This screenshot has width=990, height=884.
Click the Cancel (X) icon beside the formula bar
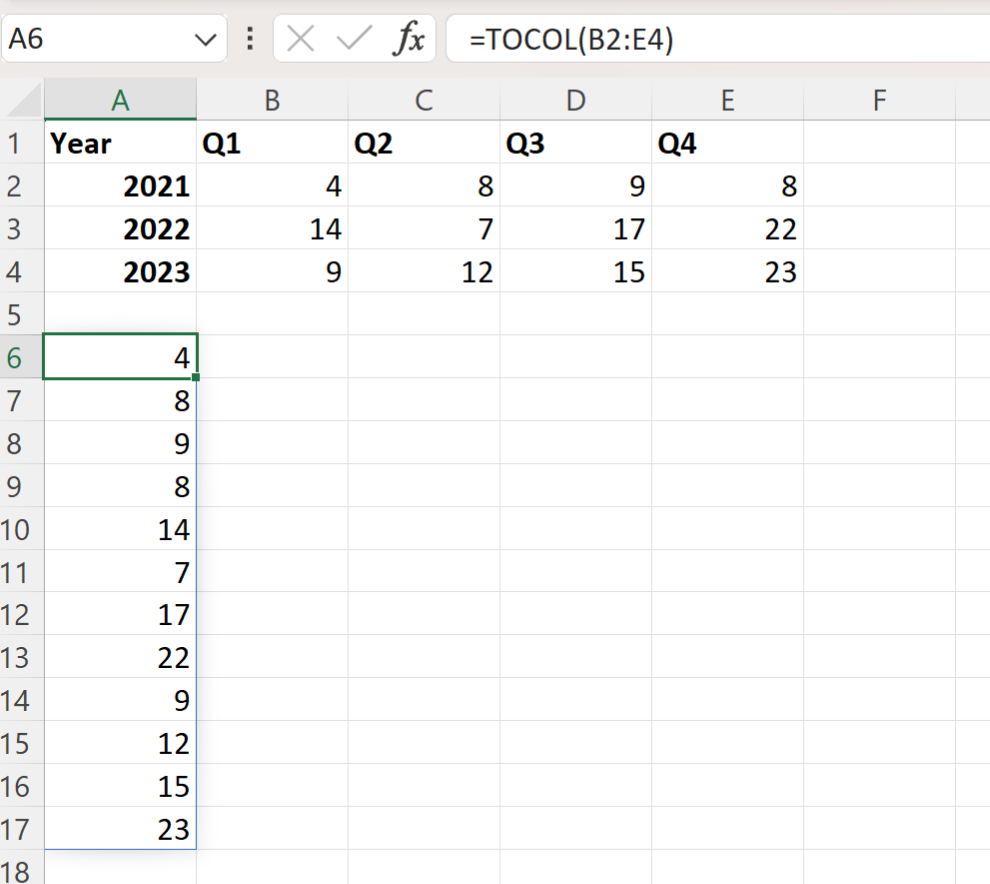(303, 39)
